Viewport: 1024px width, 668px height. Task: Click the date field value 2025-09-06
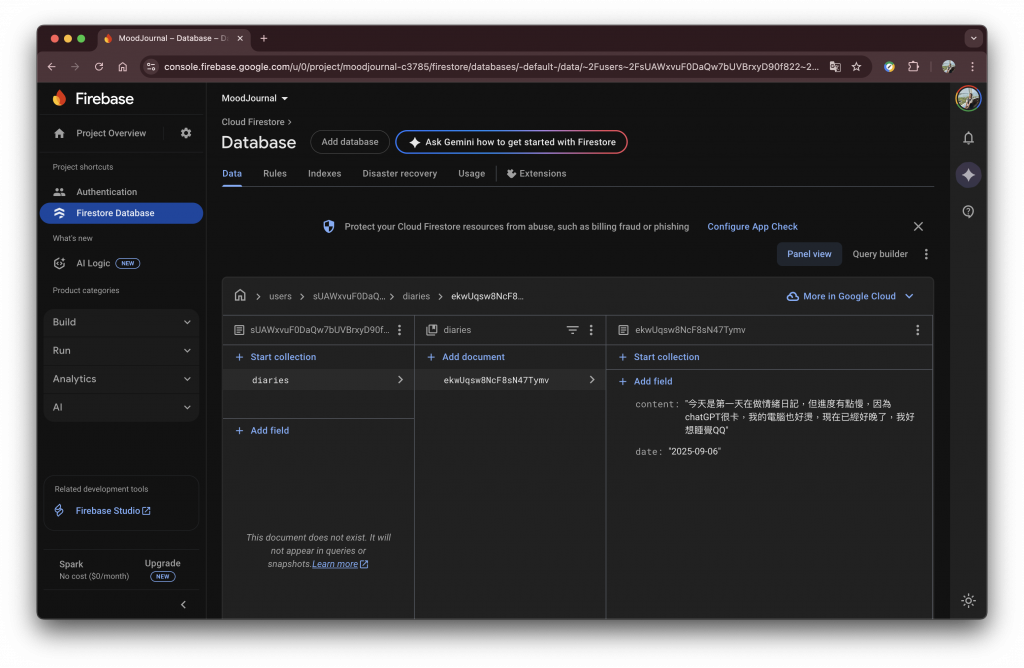coord(694,452)
